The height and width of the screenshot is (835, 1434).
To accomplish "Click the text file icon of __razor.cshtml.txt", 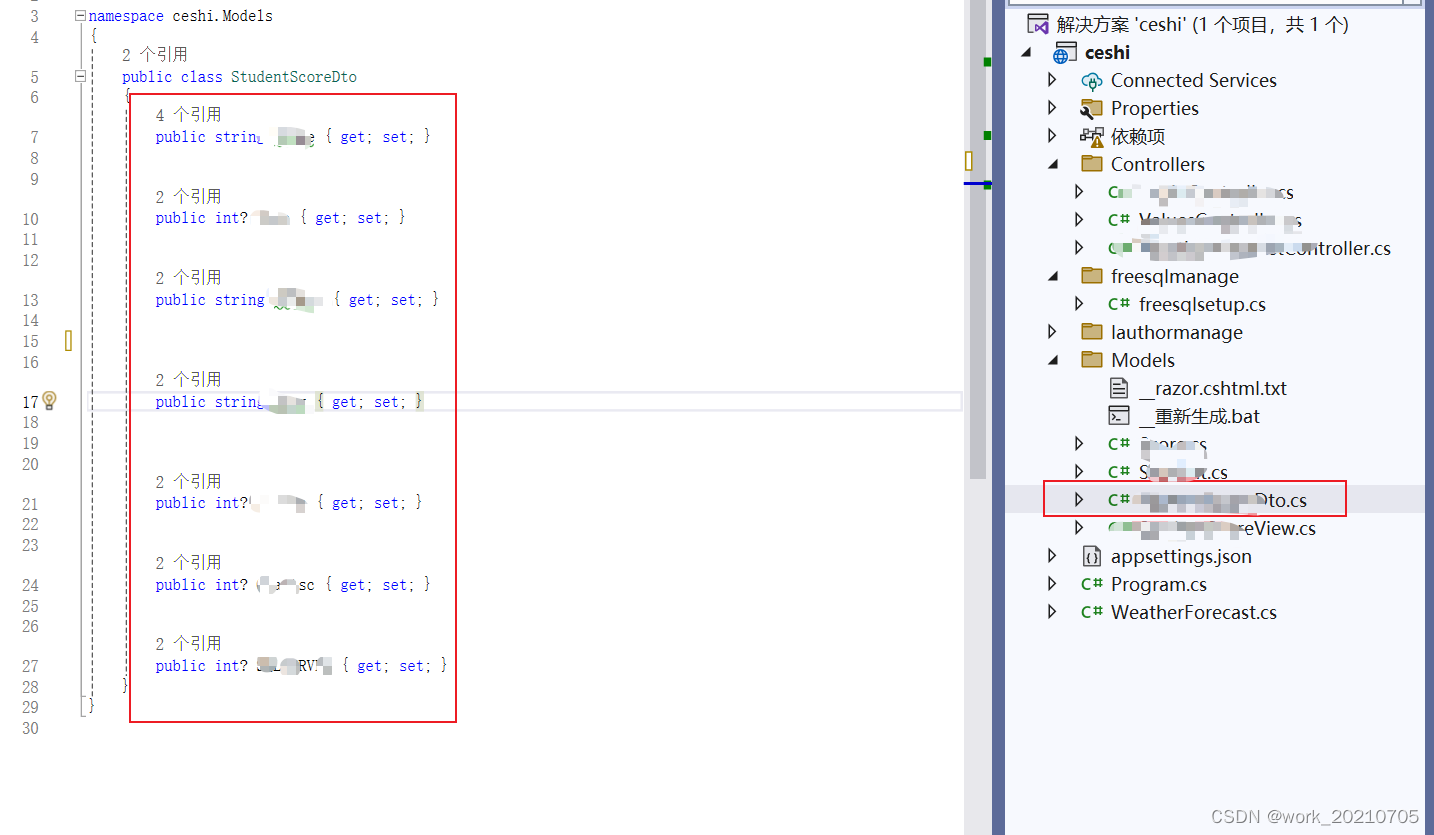I will [x=1120, y=387].
